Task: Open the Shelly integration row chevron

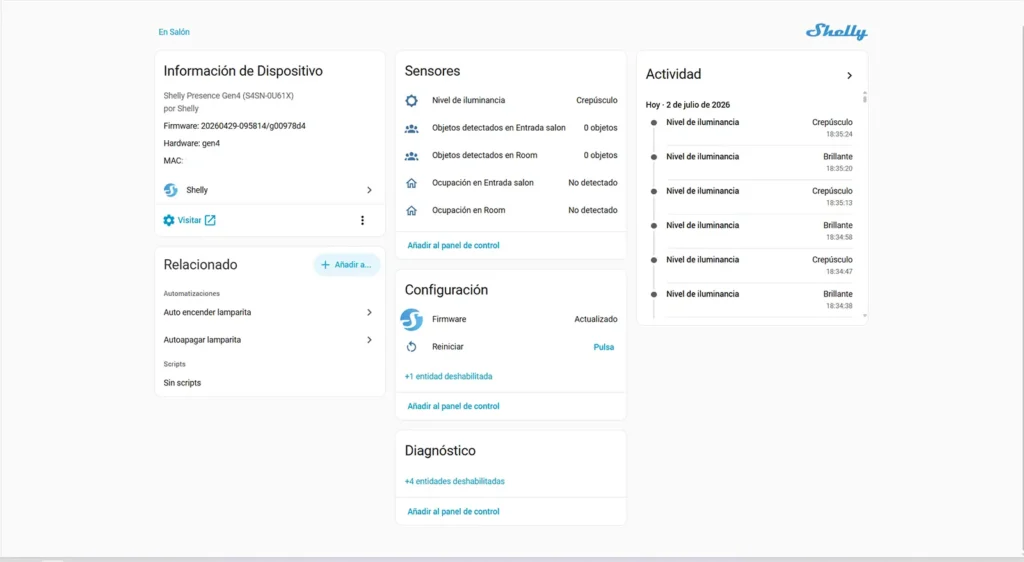Action: (370, 190)
